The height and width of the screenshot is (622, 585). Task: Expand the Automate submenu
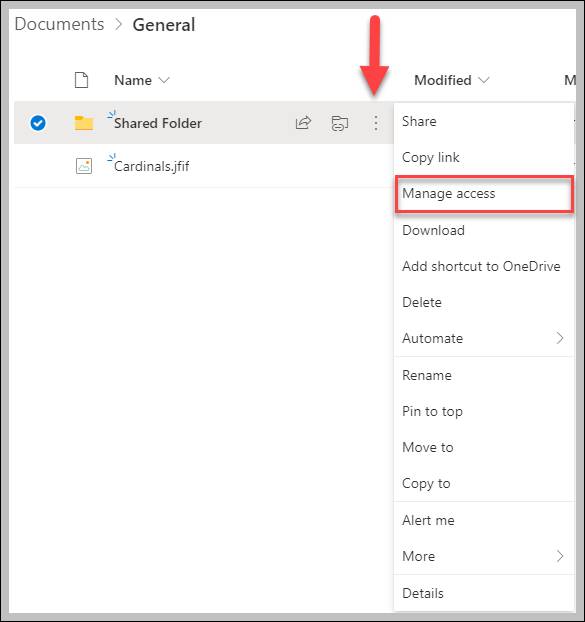point(484,338)
